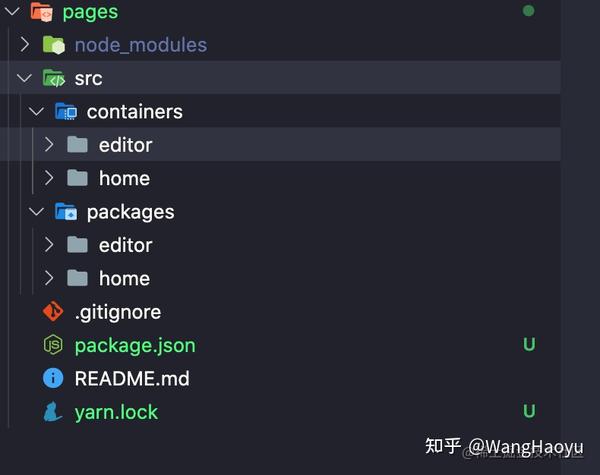Viewport: 600px width, 475px height.
Task: Click the containers folder icon
Action: [x=66, y=111]
